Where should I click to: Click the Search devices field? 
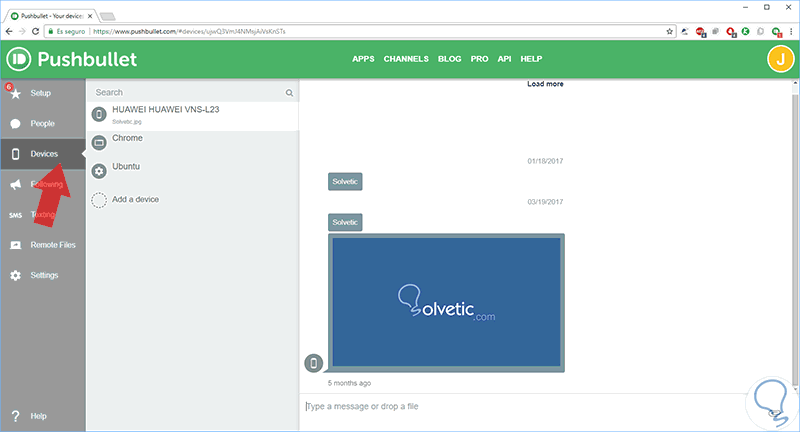pos(193,92)
